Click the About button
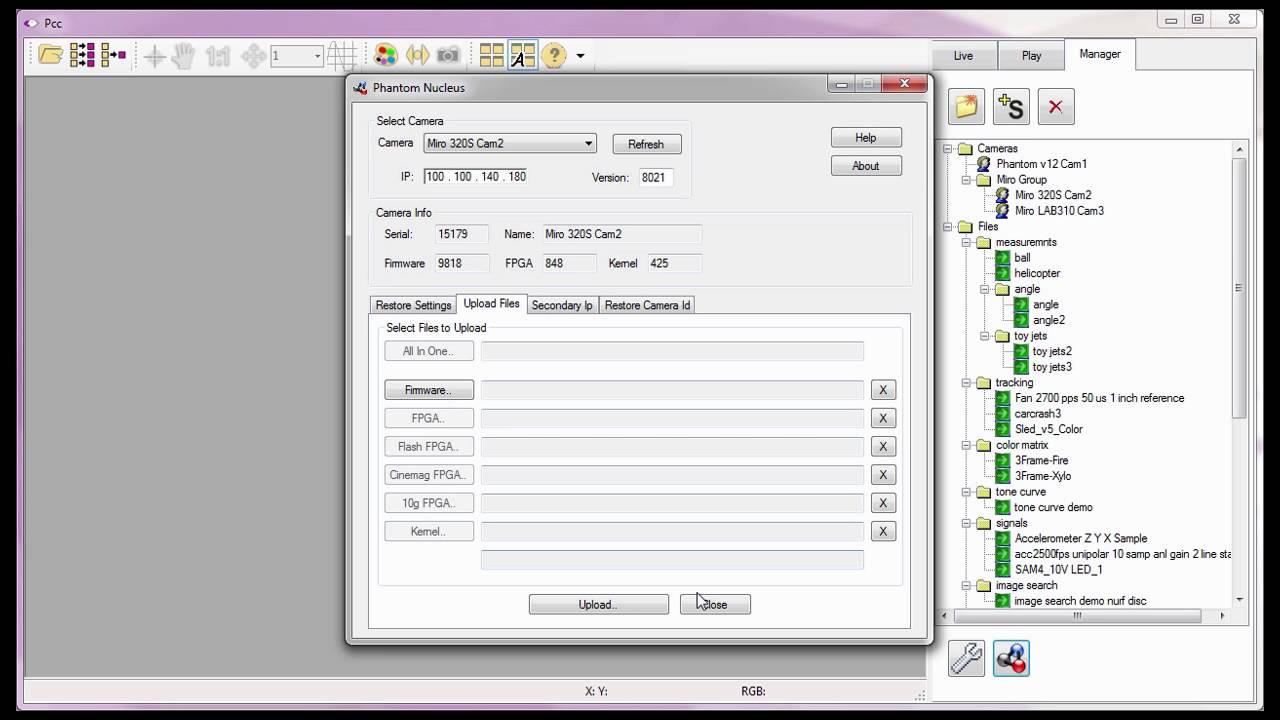1280x720 pixels. pyautogui.click(x=866, y=166)
